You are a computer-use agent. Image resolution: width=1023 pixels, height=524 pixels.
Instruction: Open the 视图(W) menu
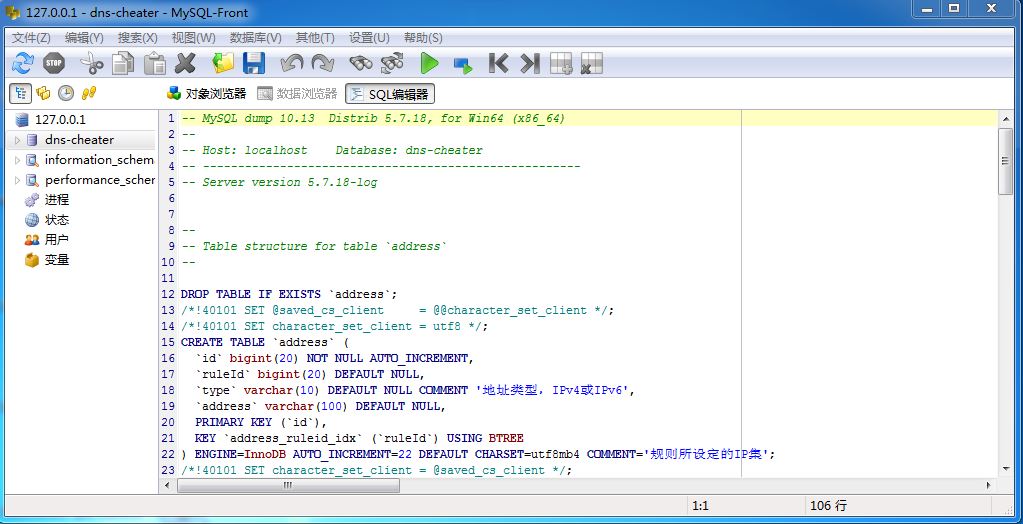click(194, 38)
